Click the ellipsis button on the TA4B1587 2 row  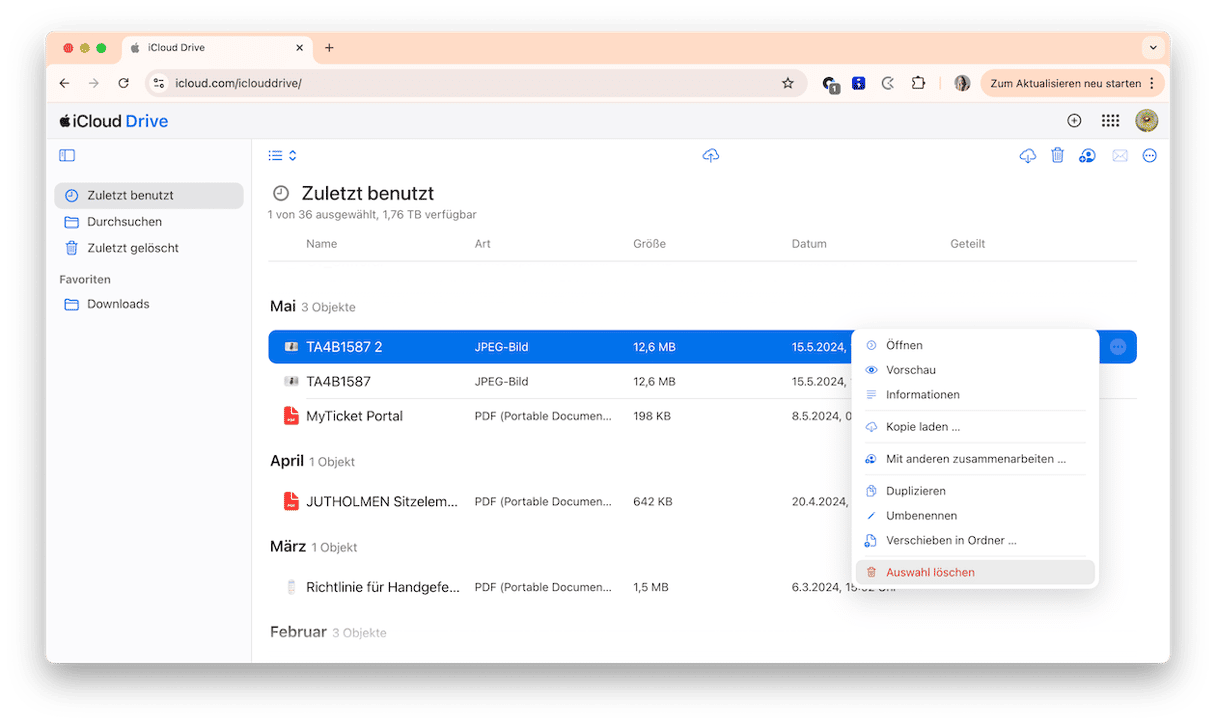[x=1118, y=347]
